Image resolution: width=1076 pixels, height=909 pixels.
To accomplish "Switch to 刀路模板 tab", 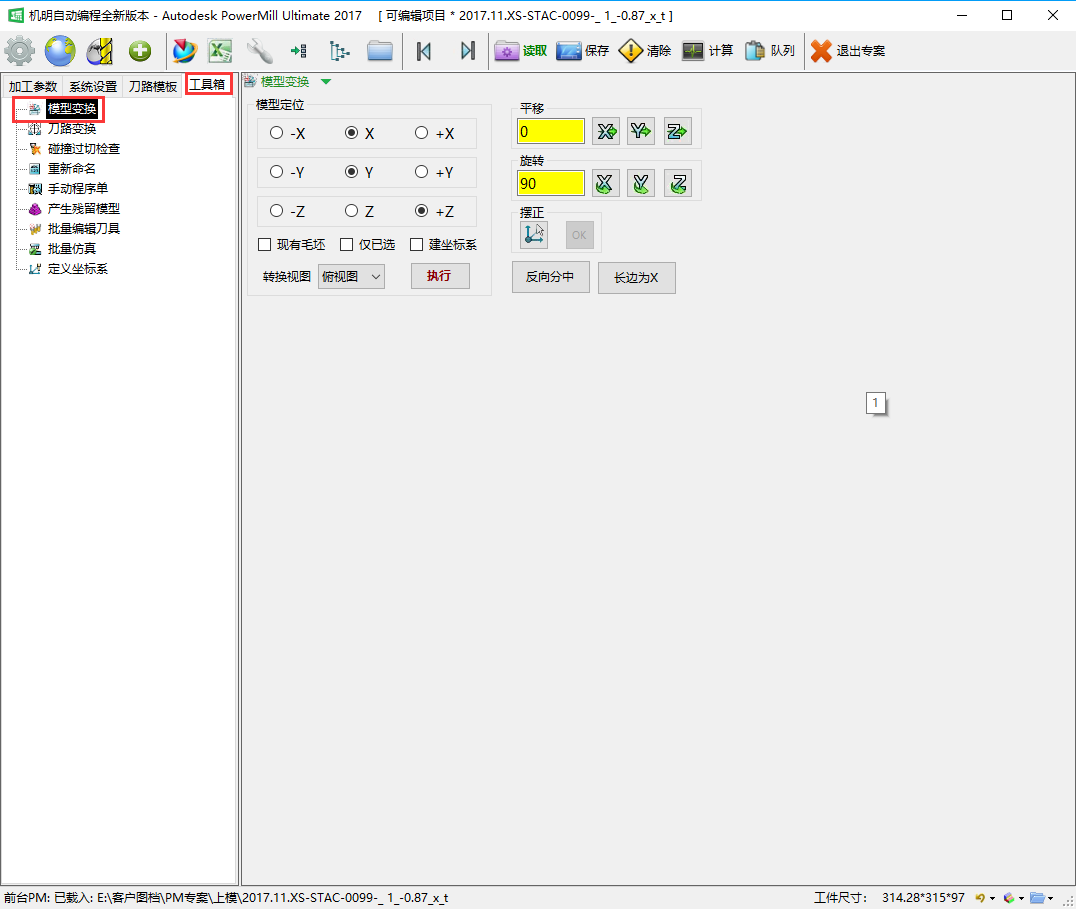I will tap(153, 86).
